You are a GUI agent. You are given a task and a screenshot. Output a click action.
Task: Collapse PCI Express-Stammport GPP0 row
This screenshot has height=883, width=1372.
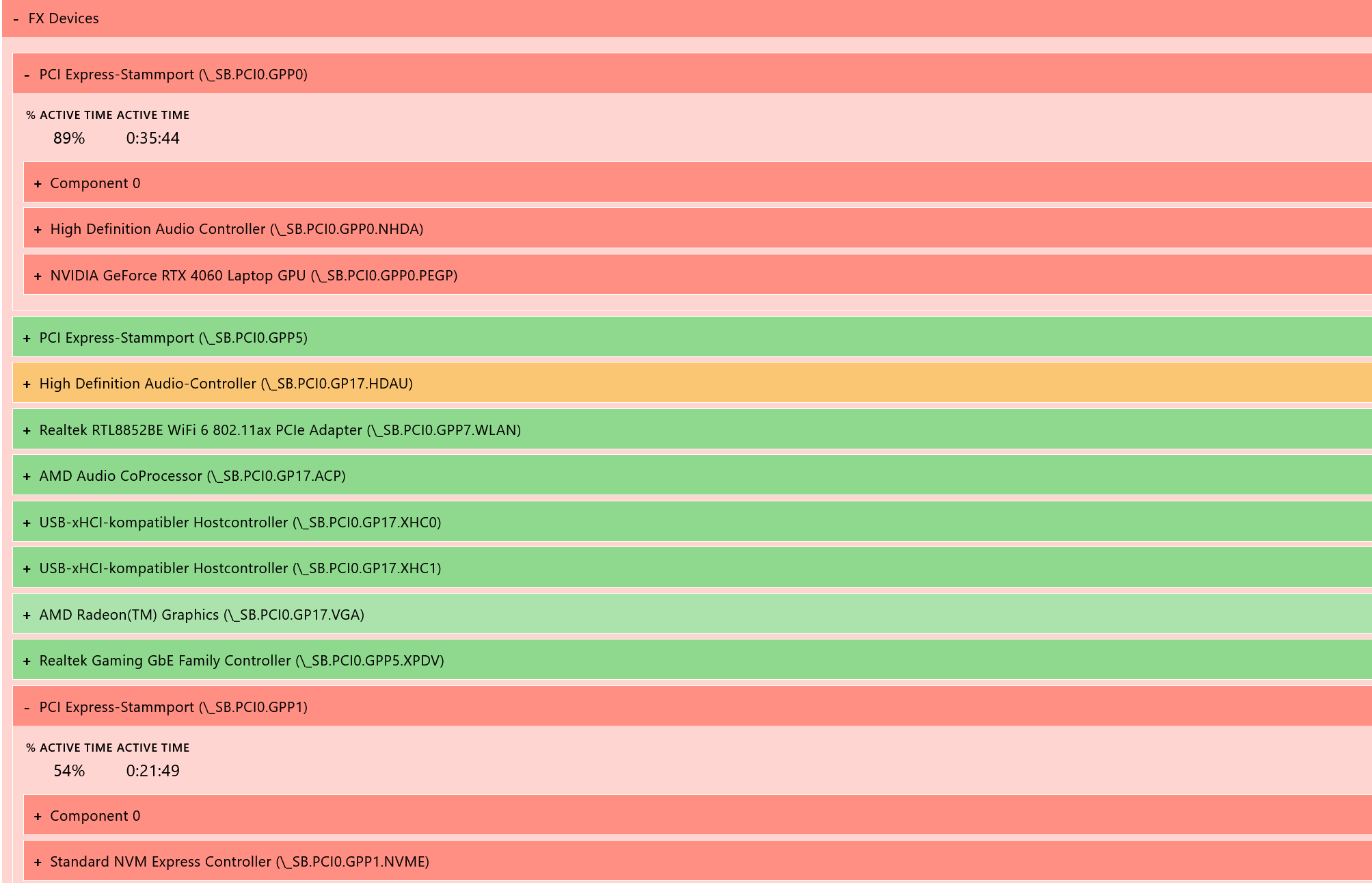27,75
